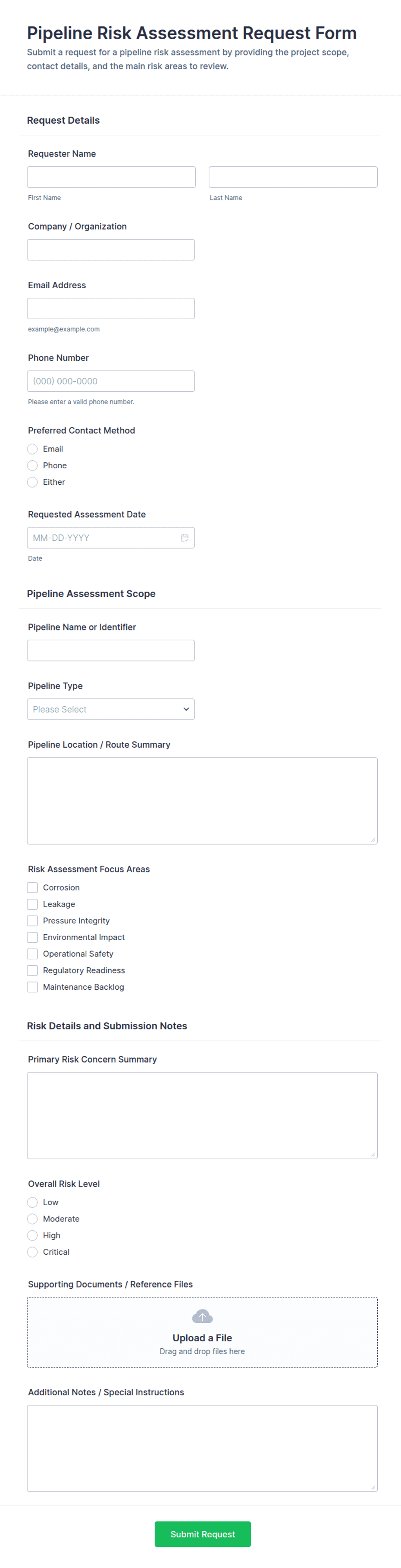Click the Phone Number input field
Viewport: 401px width, 1568px height.
111,381
